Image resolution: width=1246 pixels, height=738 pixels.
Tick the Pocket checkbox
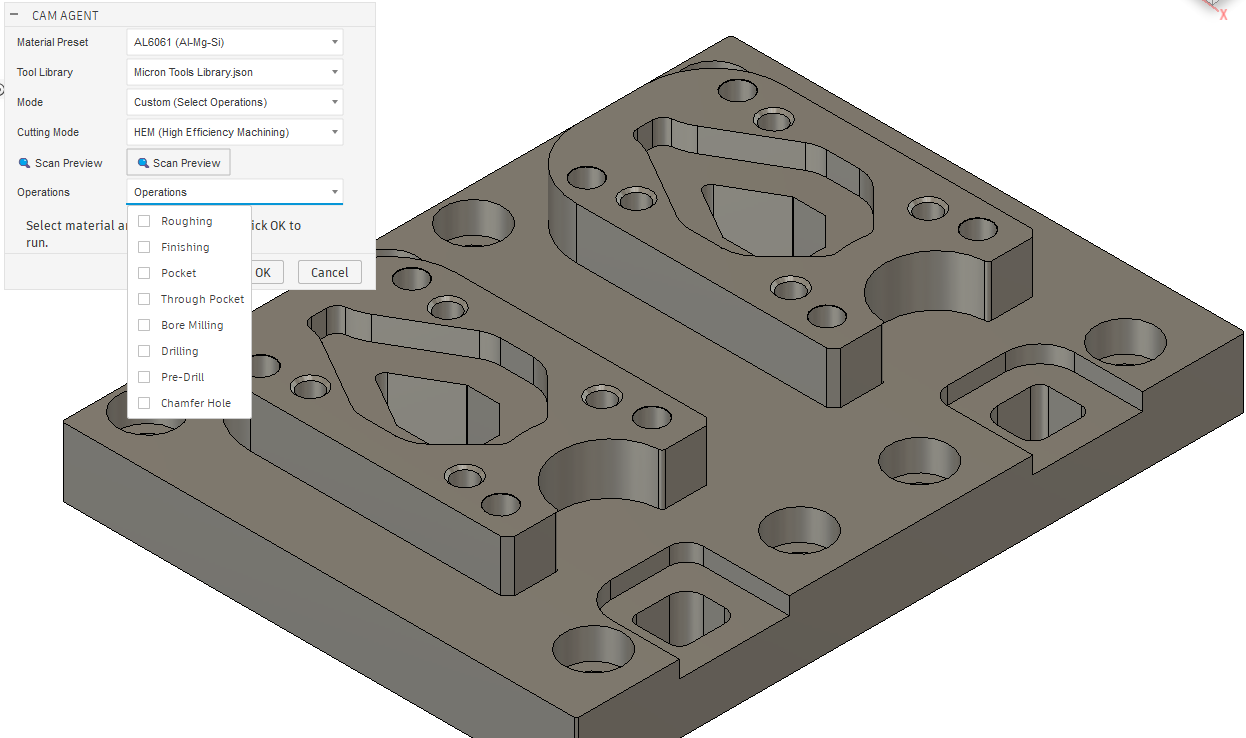[x=144, y=273]
